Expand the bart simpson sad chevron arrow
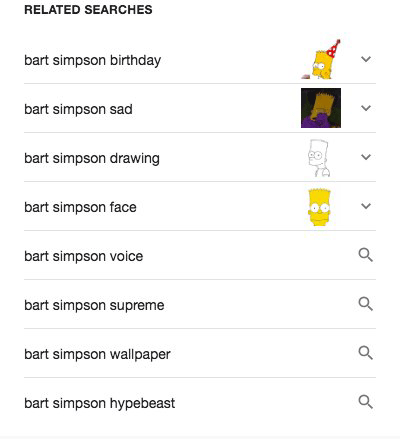Screen dimensions: 400x439 [x=366, y=108]
